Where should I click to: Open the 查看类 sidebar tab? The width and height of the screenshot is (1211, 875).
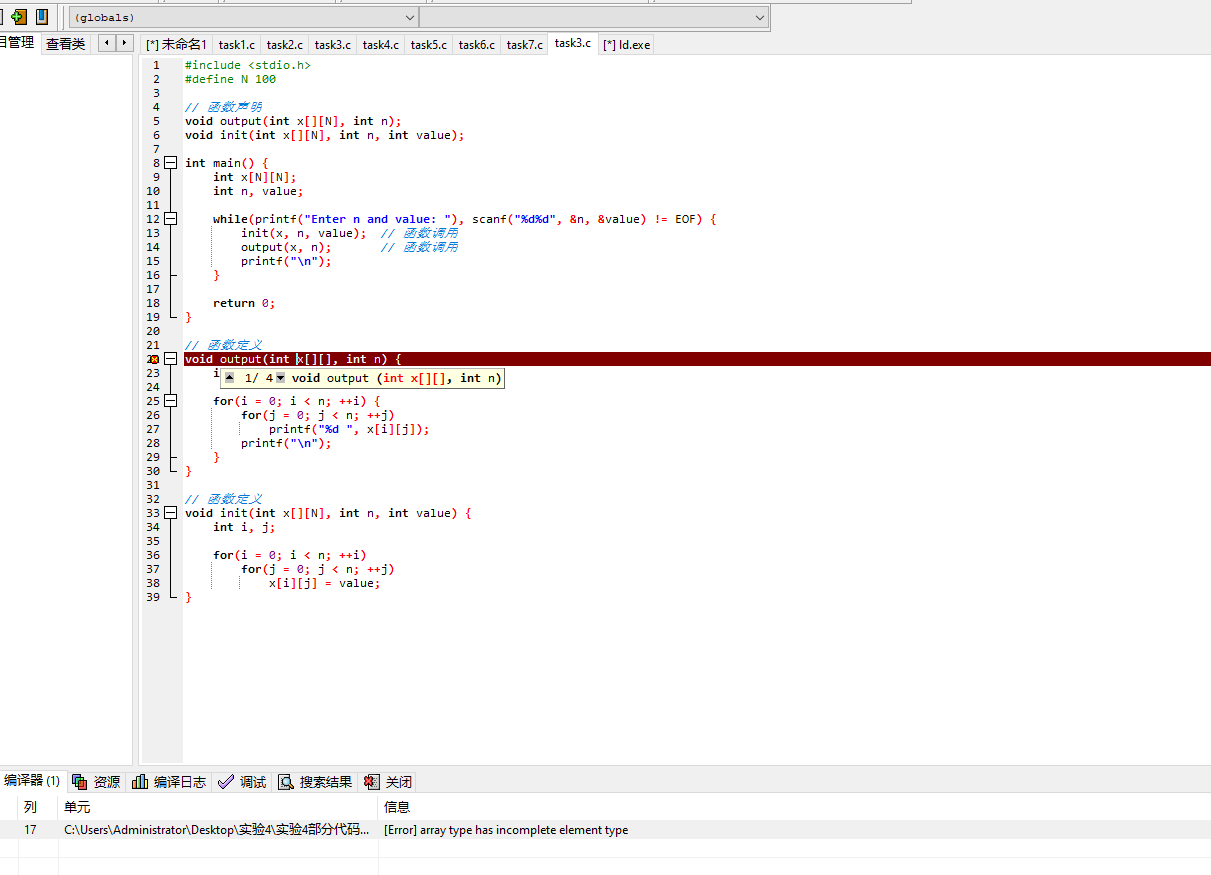pyautogui.click(x=66, y=43)
